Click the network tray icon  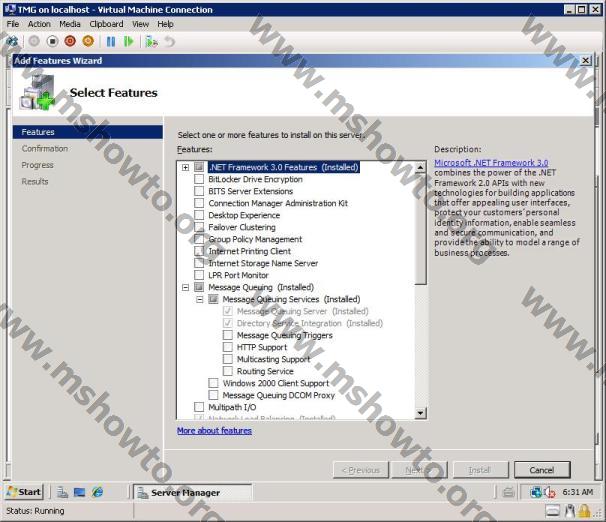(x=536, y=492)
